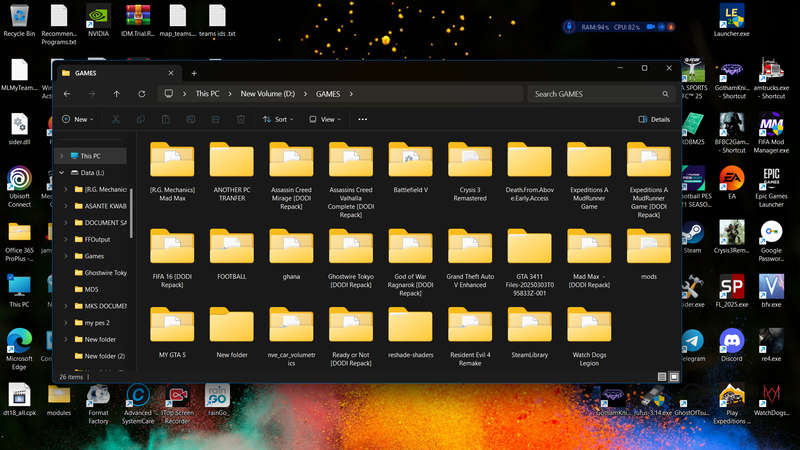Expand the DOCUMENT tree folder
This screenshot has width=800, height=450.
pyautogui.click(x=66, y=223)
